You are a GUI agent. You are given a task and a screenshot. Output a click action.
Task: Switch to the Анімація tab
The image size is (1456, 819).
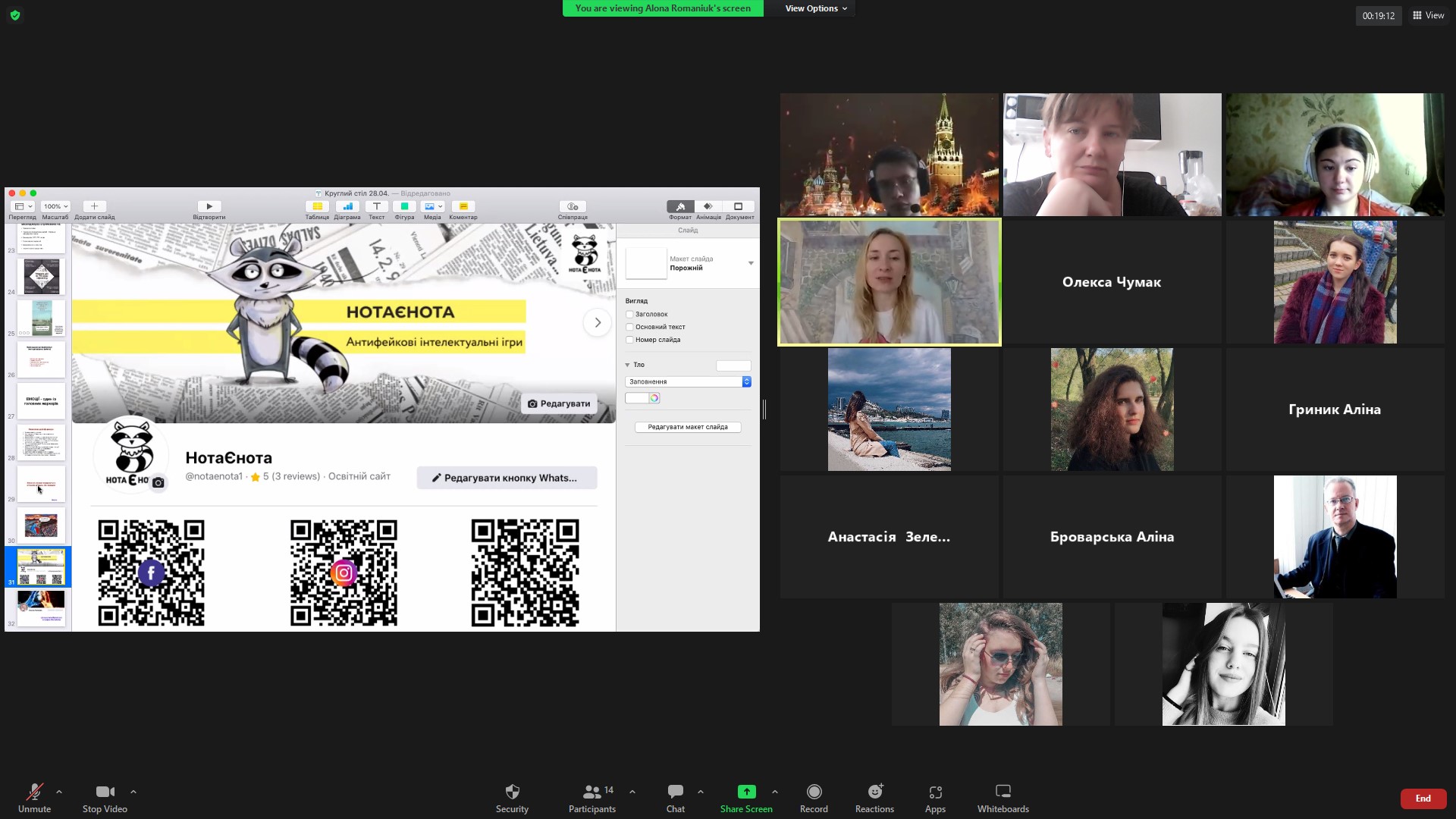708,209
